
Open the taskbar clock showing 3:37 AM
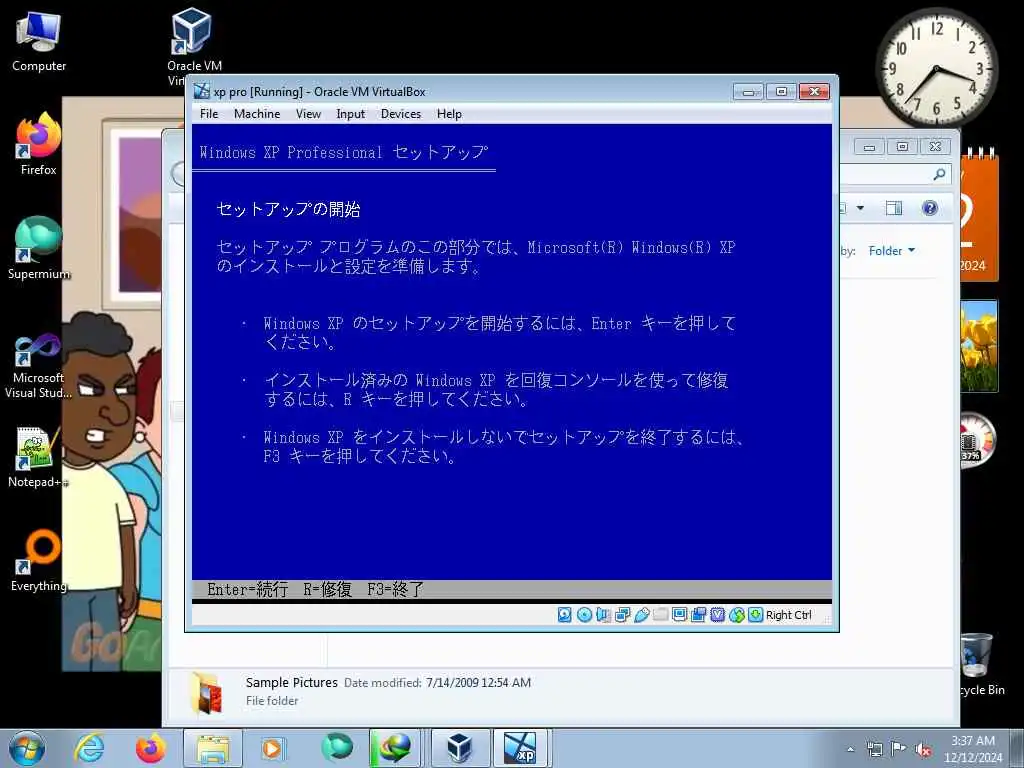[x=973, y=749]
